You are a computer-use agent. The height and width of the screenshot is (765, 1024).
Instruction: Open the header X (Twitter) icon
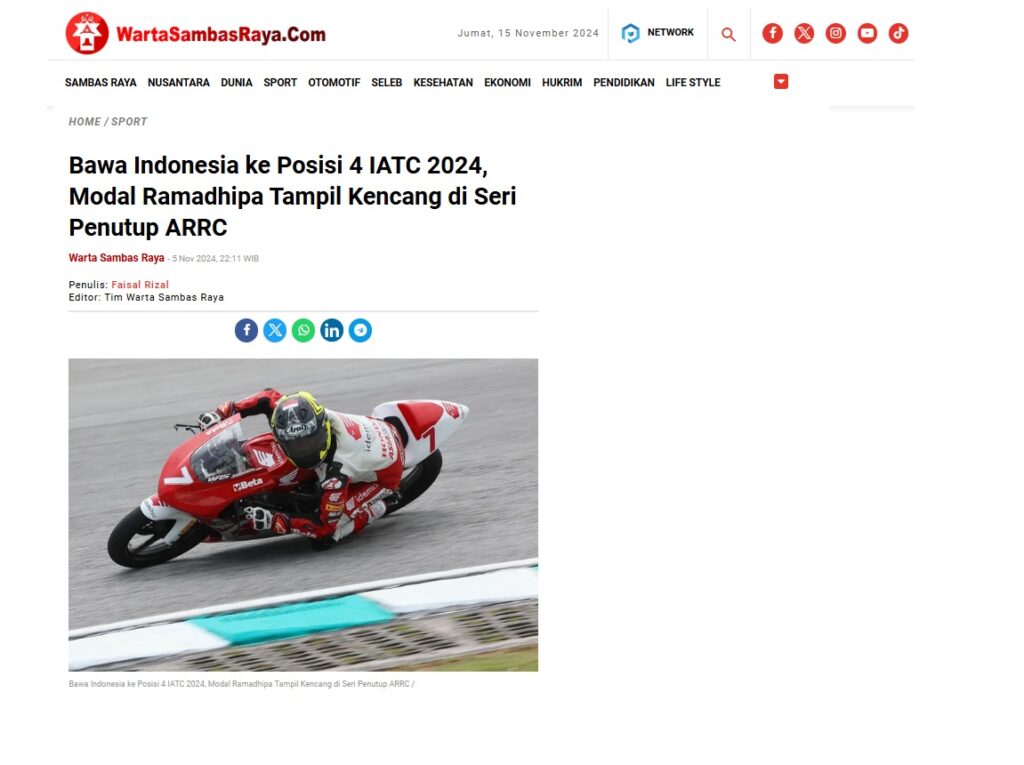(804, 33)
